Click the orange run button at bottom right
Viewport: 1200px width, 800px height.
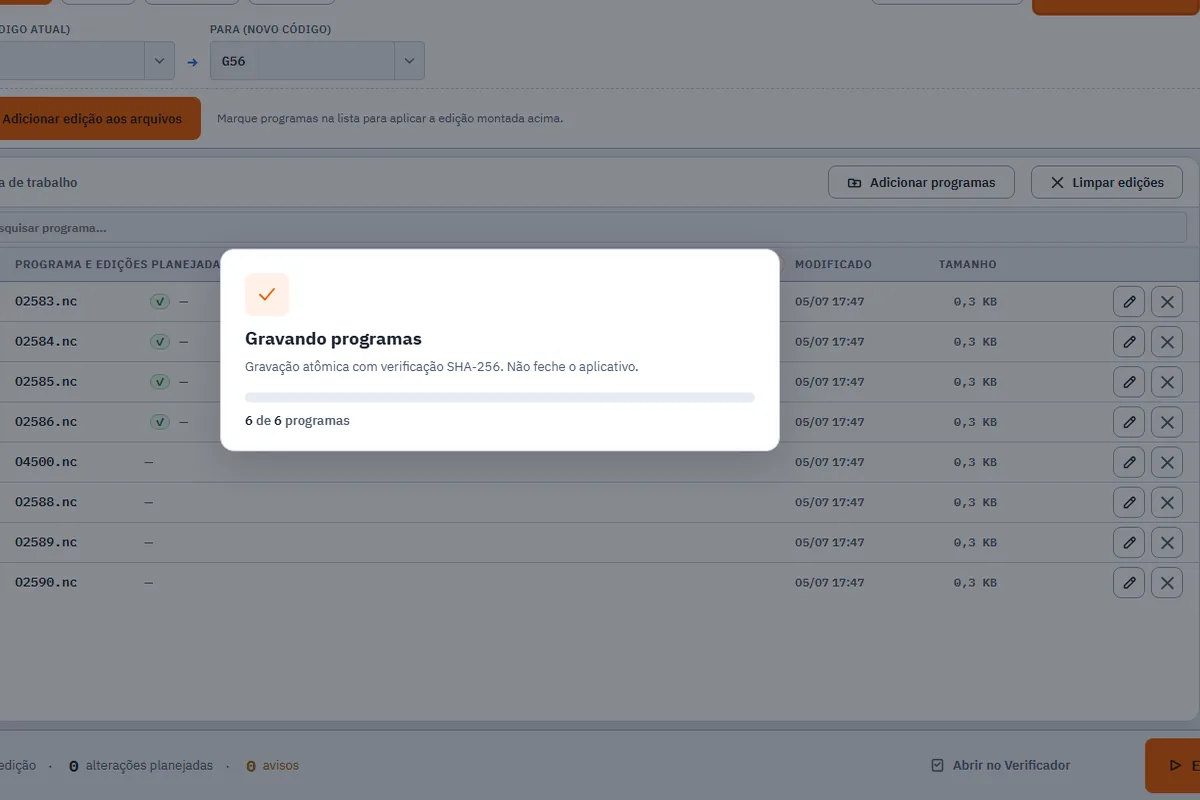[1172, 765]
